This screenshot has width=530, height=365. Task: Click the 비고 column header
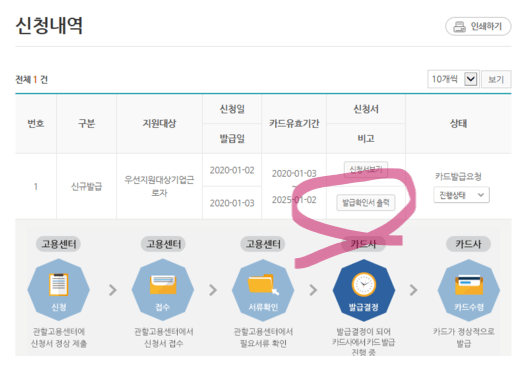click(366, 139)
